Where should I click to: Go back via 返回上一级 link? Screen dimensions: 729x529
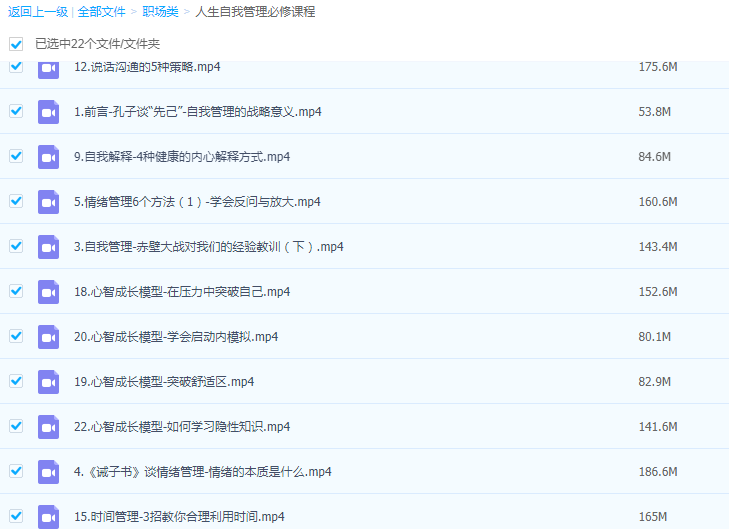pyautogui.click(x=37, y=12)
